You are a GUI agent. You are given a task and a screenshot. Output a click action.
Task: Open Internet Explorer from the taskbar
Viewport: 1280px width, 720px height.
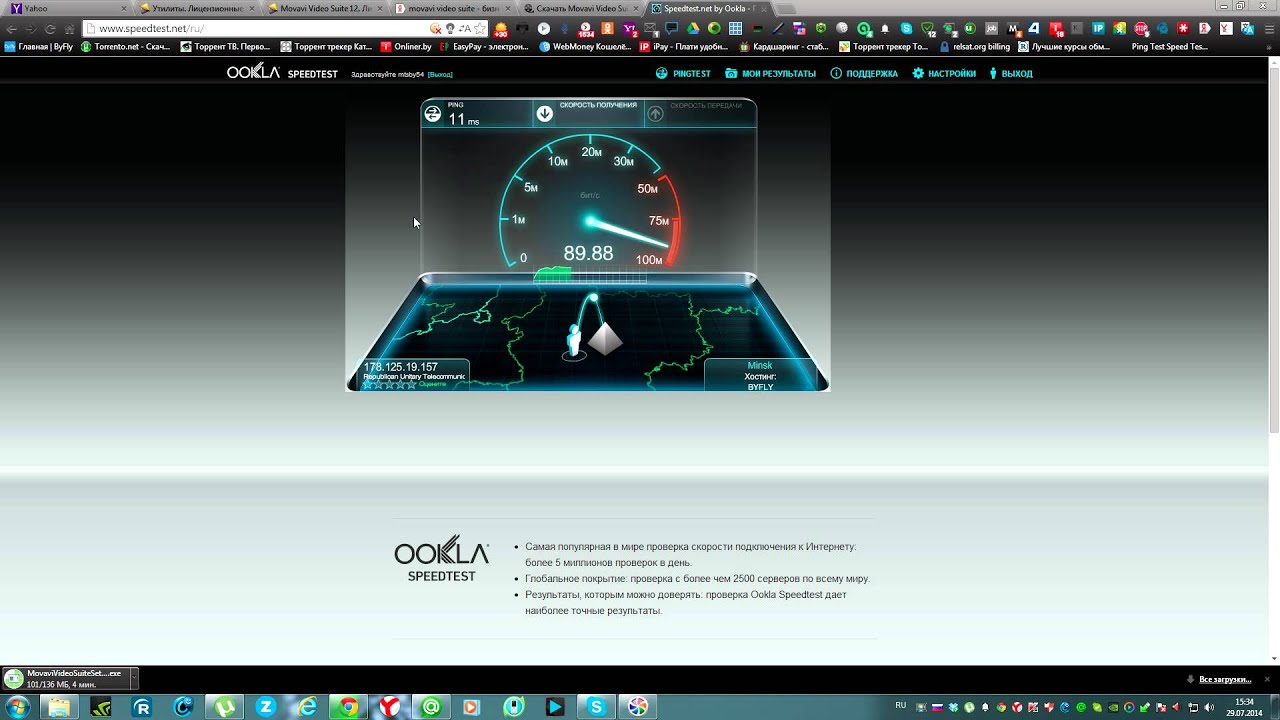(x=307, y=707)
